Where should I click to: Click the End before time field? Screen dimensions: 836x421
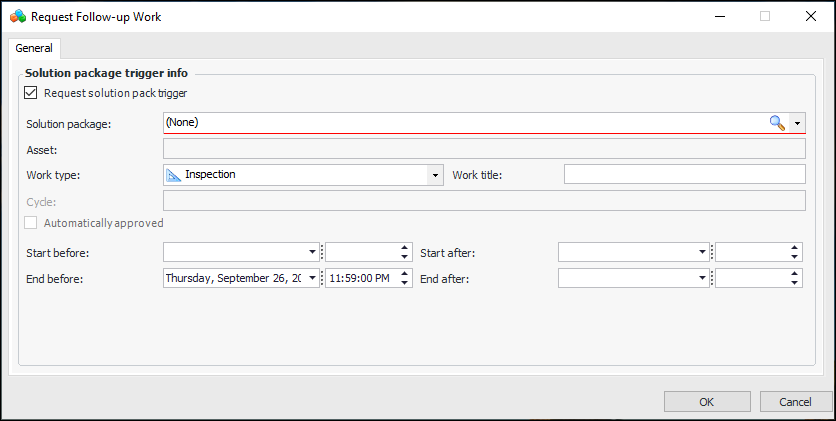tap(360, 278)
